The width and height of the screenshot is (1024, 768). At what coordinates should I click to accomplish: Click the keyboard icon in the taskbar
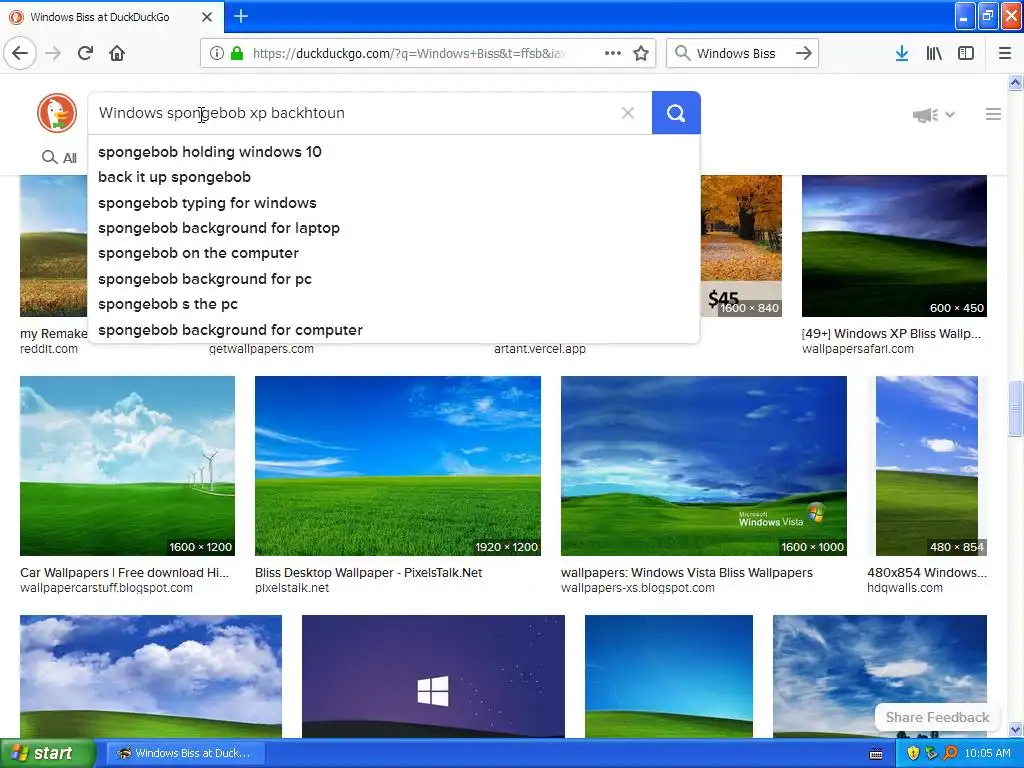click(x=876, y=754)
